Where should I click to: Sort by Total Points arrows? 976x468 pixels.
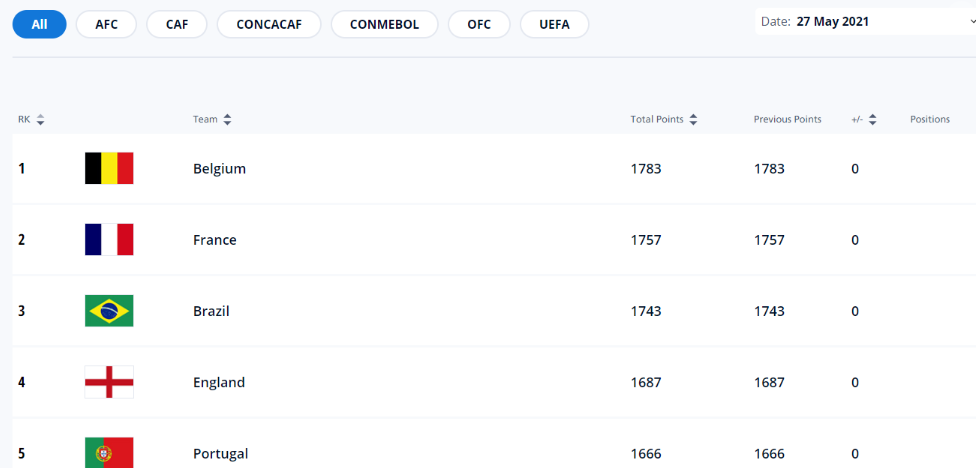[693, 120]
